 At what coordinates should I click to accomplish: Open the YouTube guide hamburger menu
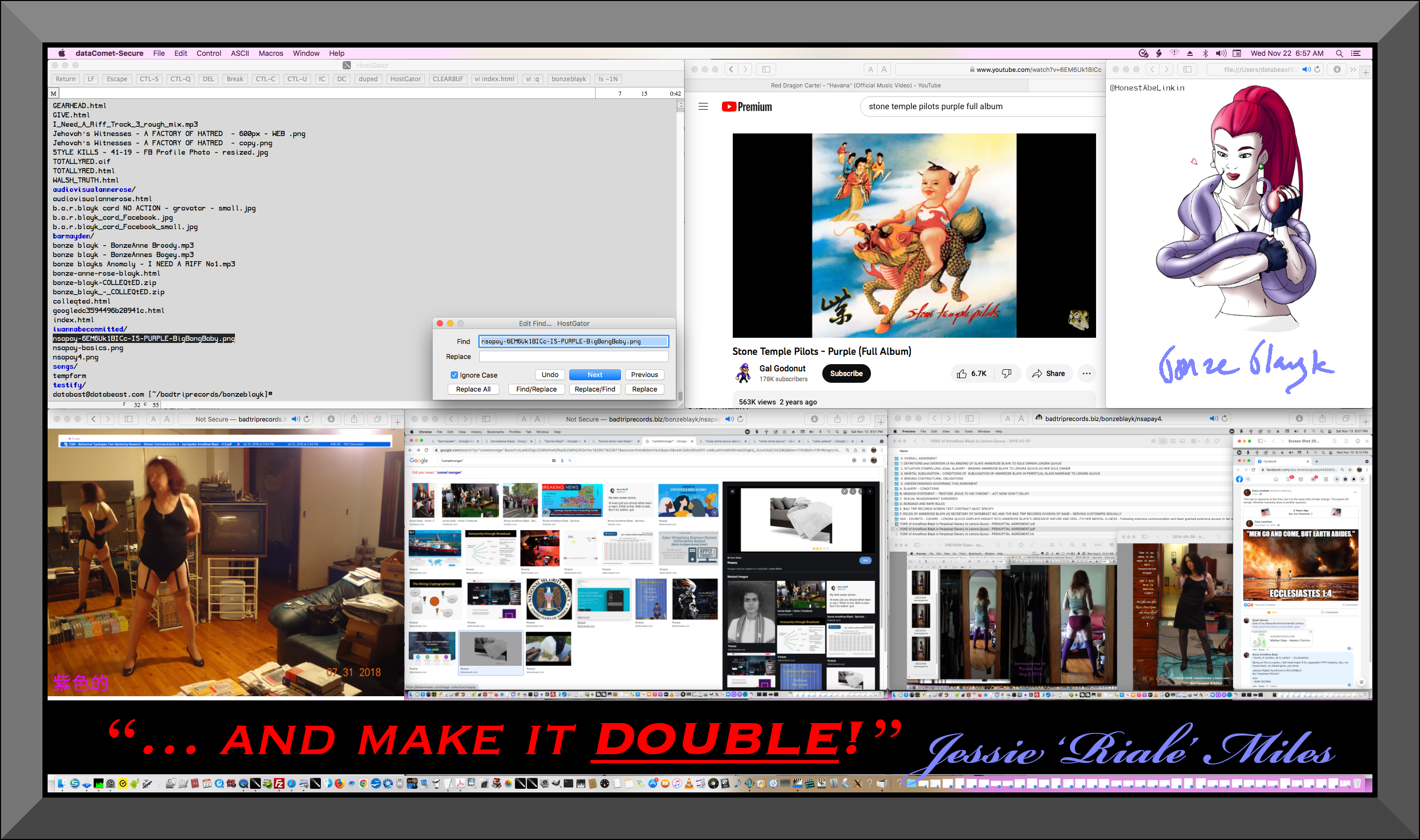(703, 107)
